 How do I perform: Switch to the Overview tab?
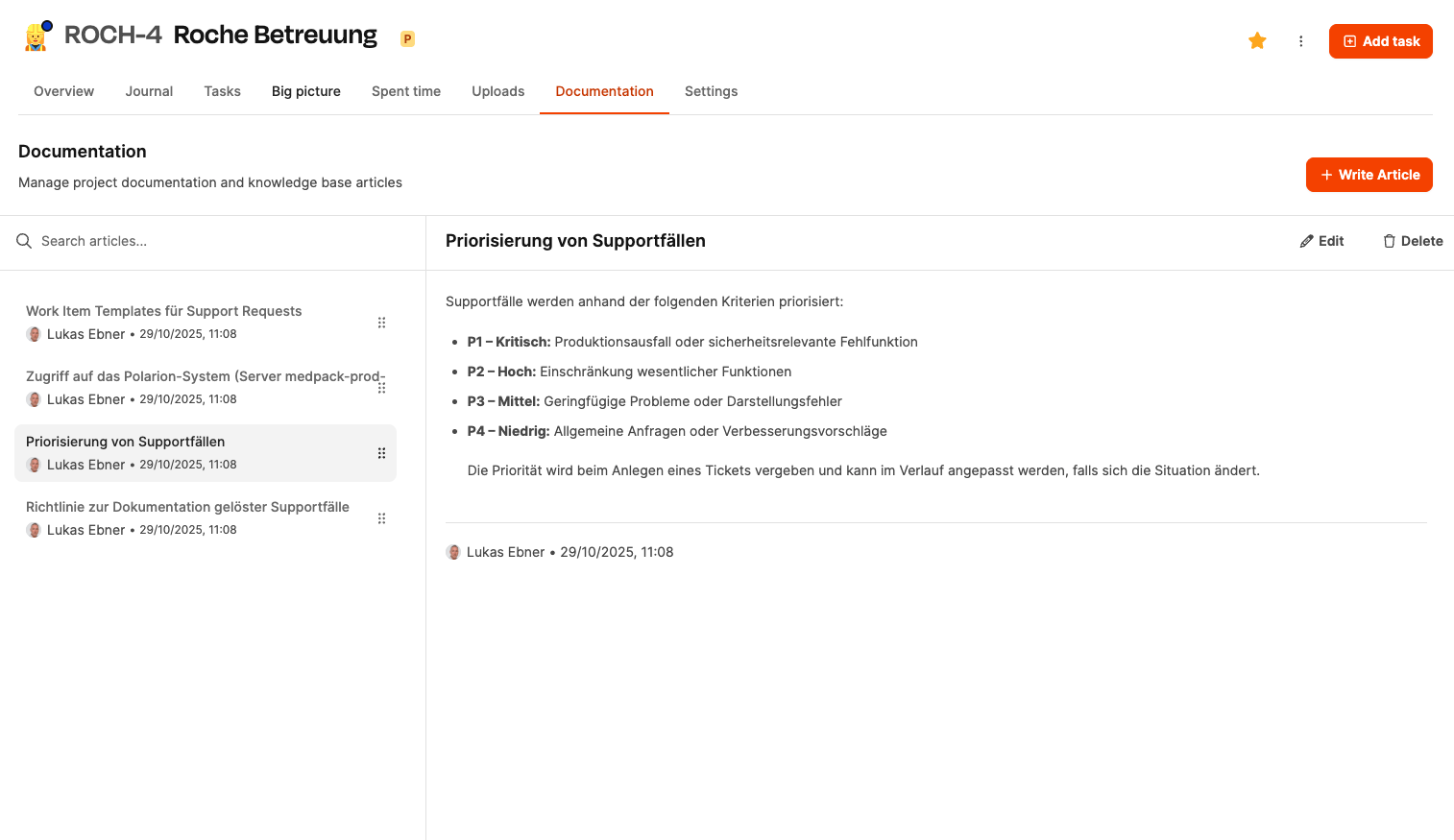[63, 91]
